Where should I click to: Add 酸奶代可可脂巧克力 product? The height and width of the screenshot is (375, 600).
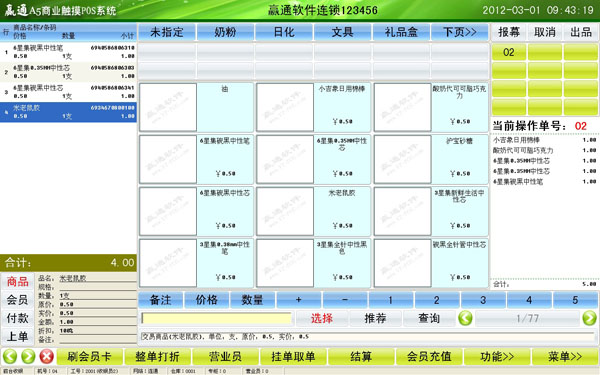pos(431,107)
